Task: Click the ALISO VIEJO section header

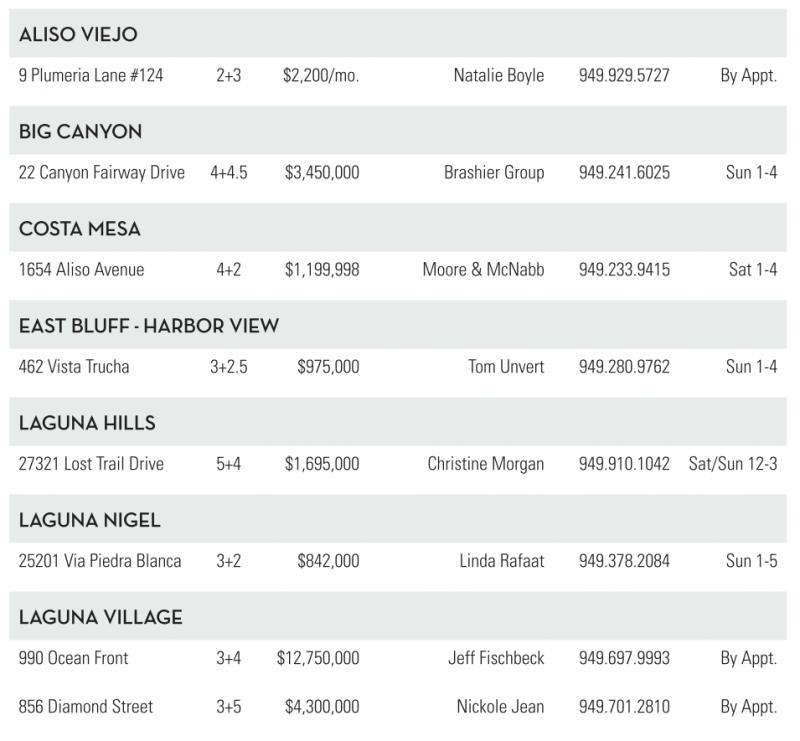Action: [x=78, y=35]
